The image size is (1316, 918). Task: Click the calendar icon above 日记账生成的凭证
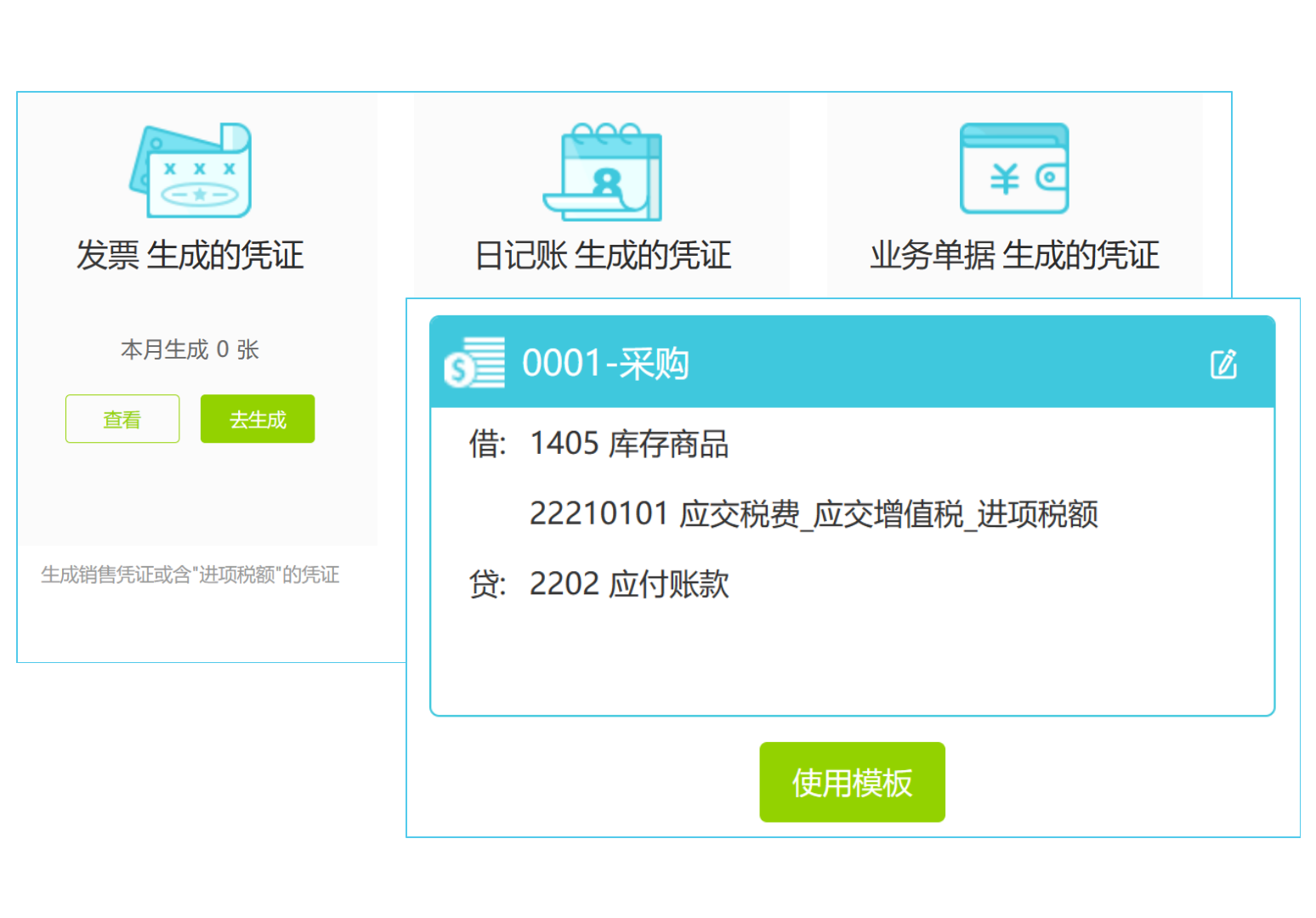click(x=604, y=170)
